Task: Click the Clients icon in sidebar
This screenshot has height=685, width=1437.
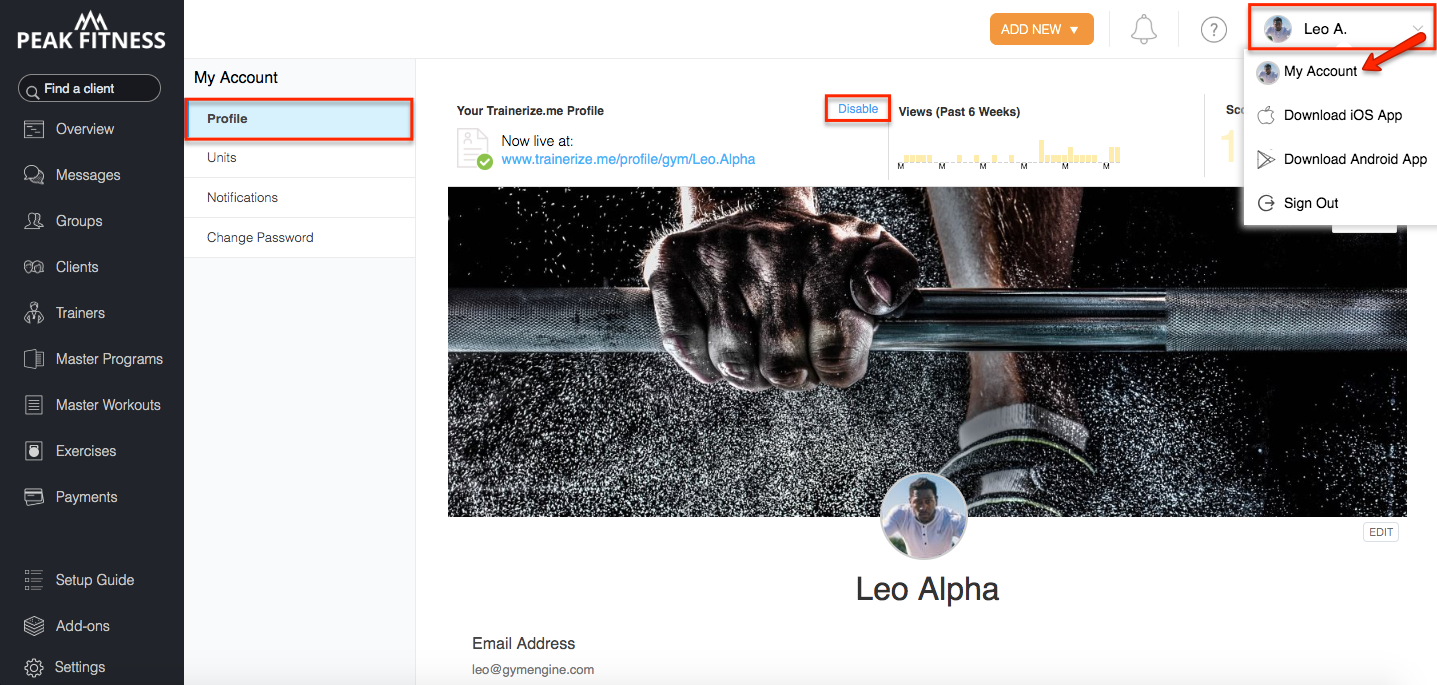Action: [x=34, y=267]
